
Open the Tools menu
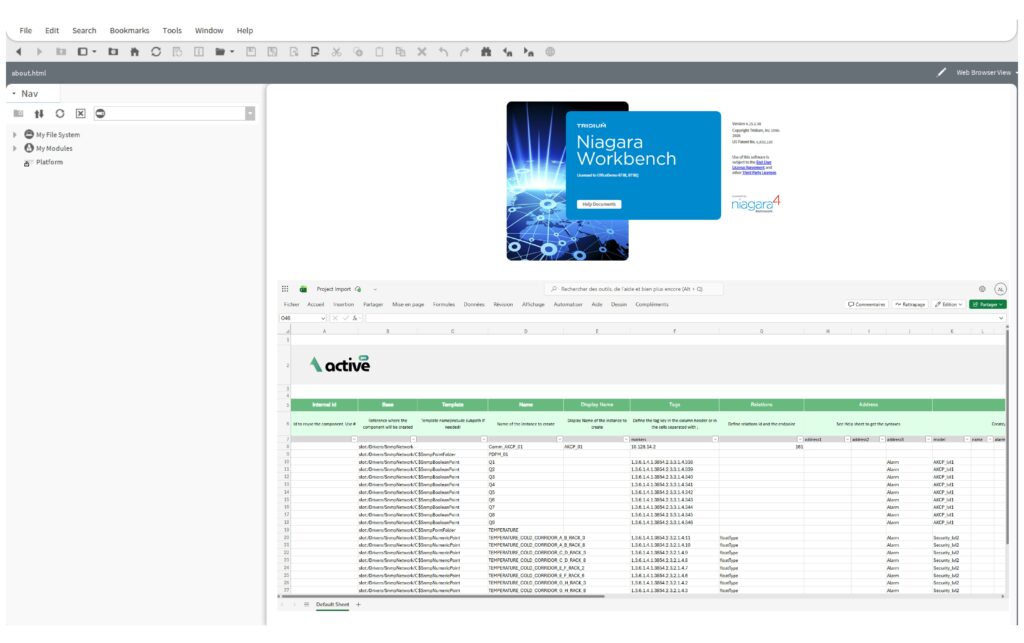(172, 31)
